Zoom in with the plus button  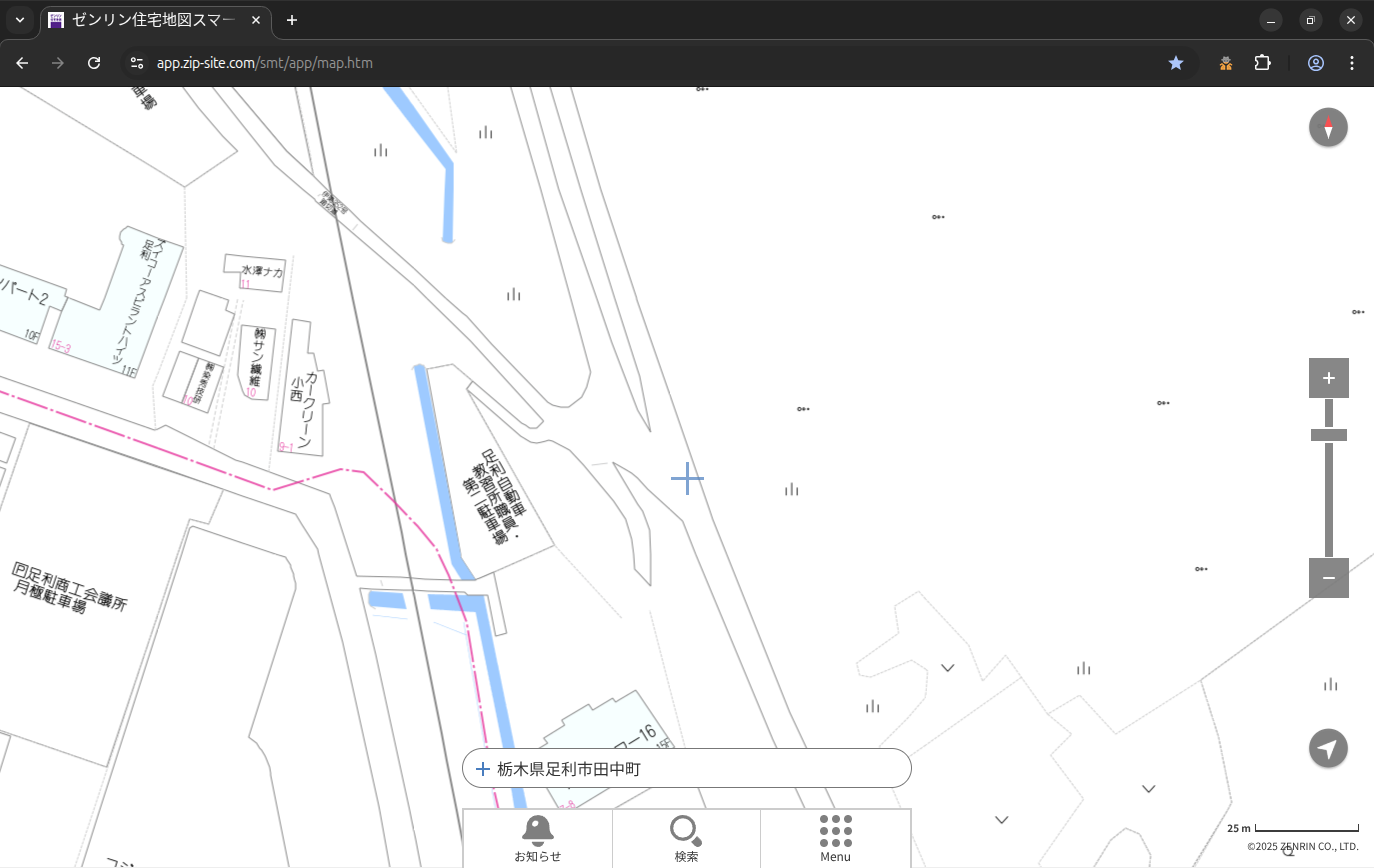1328,378
